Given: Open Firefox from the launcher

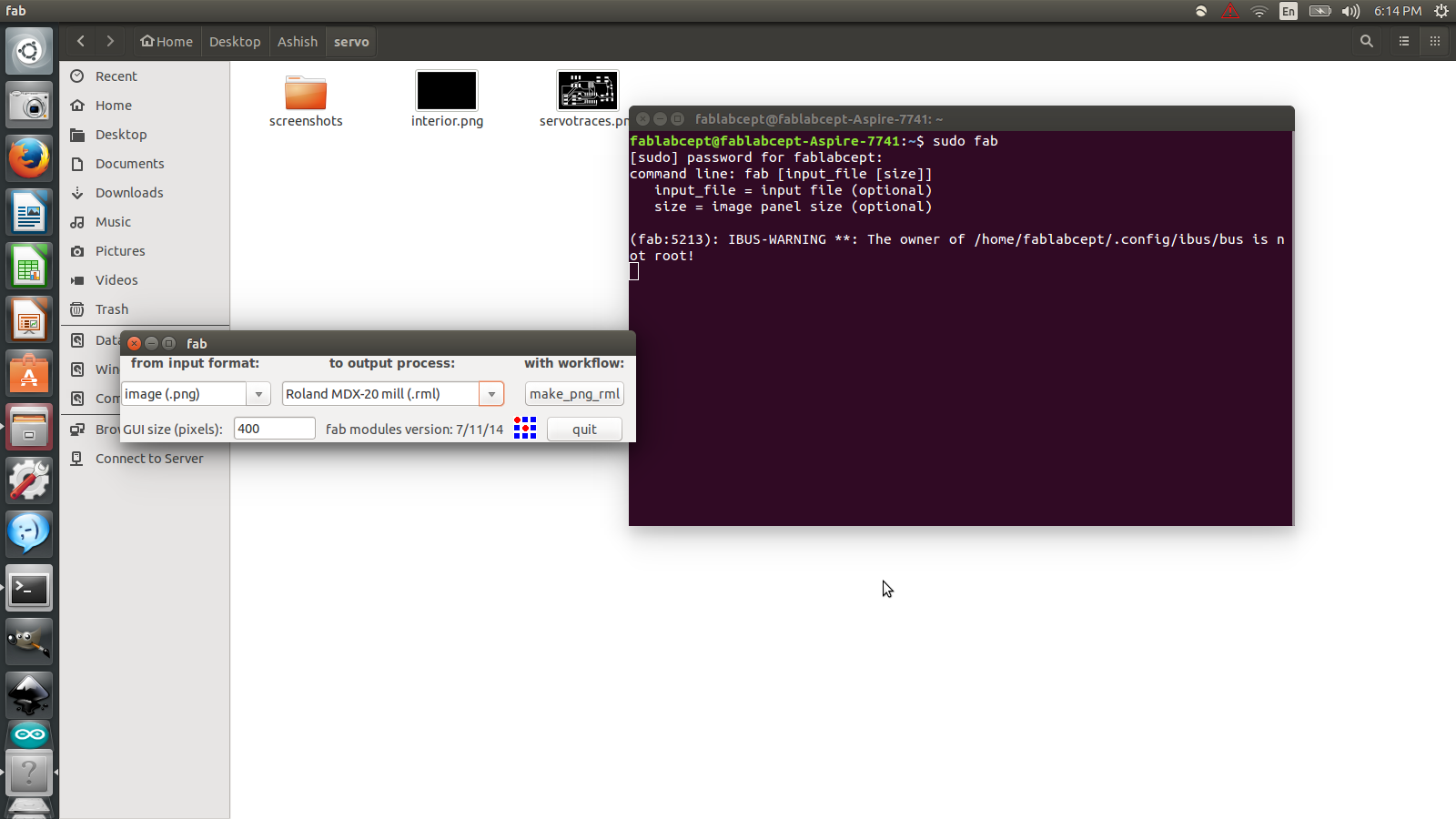Looking at the screenshot, I should coord(29,160).
